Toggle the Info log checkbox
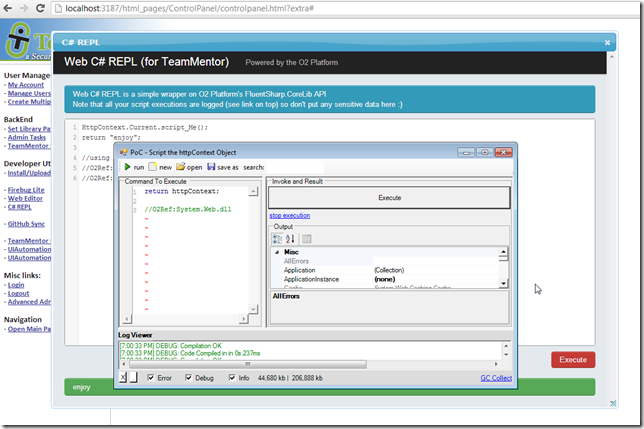Image resolution: width=644 pixels, height=429 pixels. [x=232, y=377]
